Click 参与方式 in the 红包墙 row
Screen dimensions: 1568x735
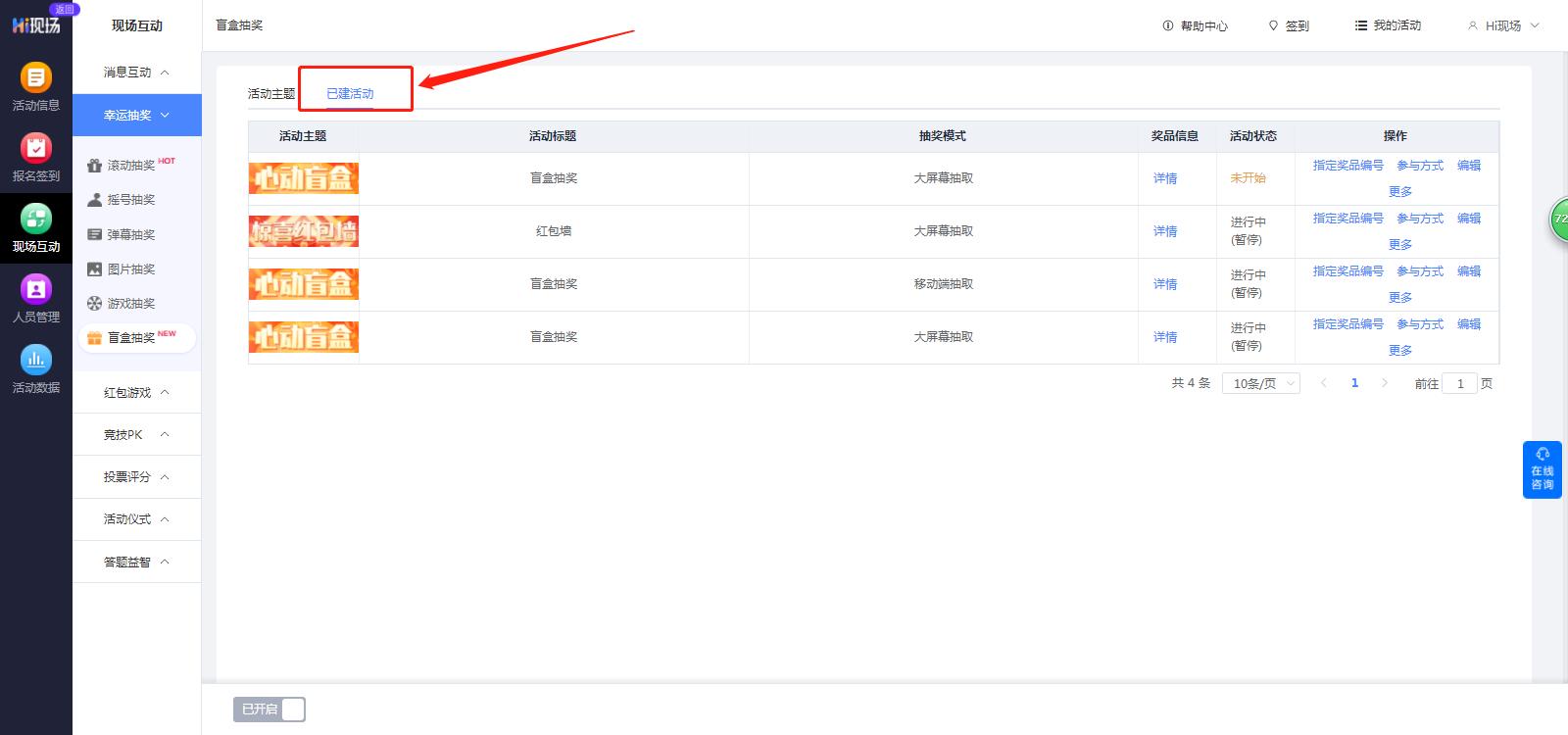coord(1420,219)
